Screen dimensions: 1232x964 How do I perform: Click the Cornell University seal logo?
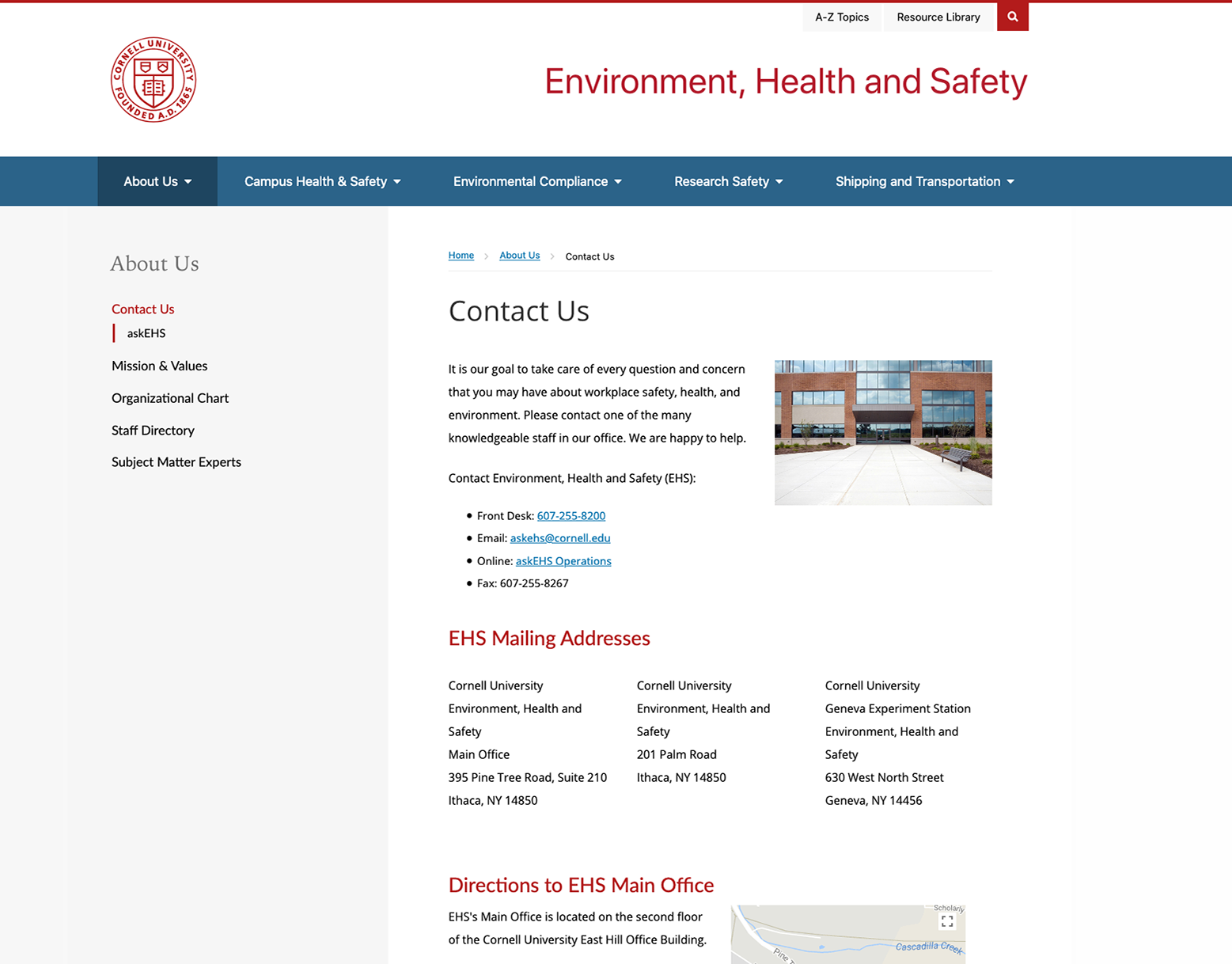tap(154, 79)
